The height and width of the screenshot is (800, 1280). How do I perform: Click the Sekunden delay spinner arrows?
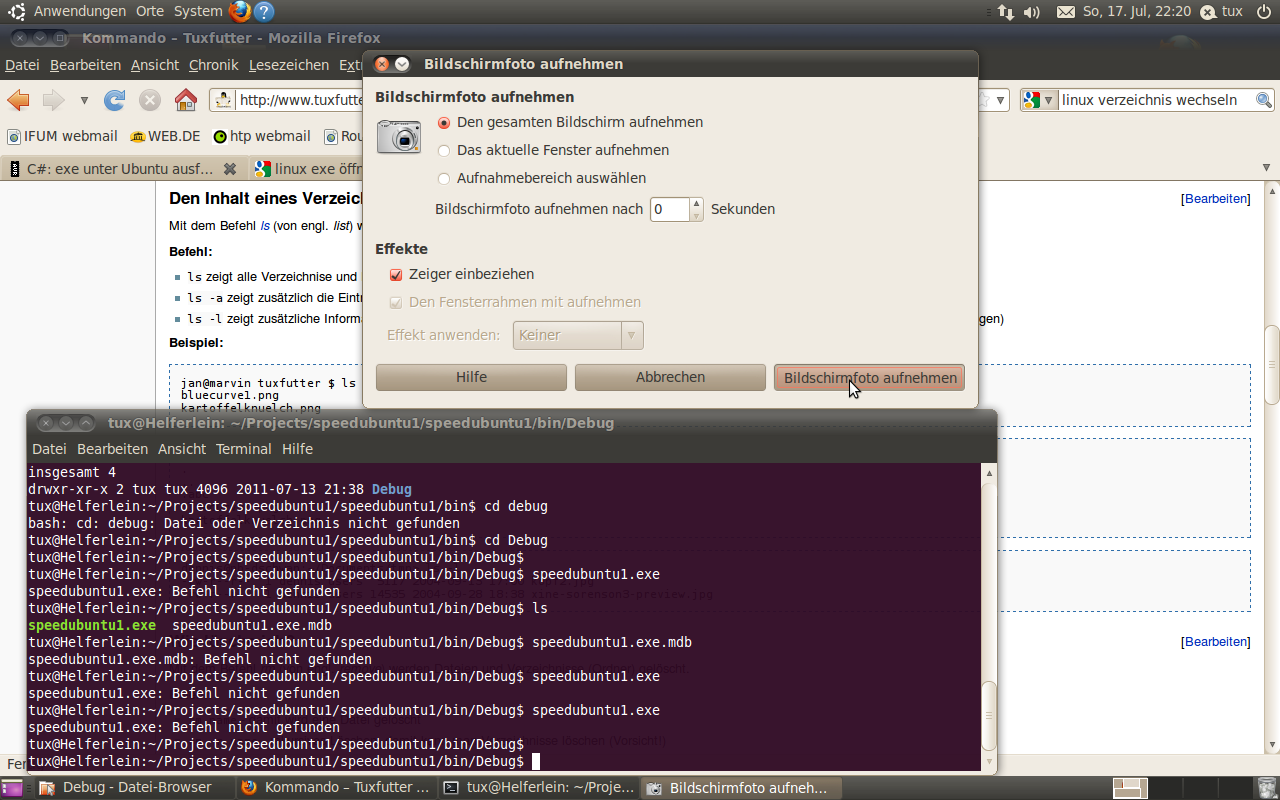[697, 209]
